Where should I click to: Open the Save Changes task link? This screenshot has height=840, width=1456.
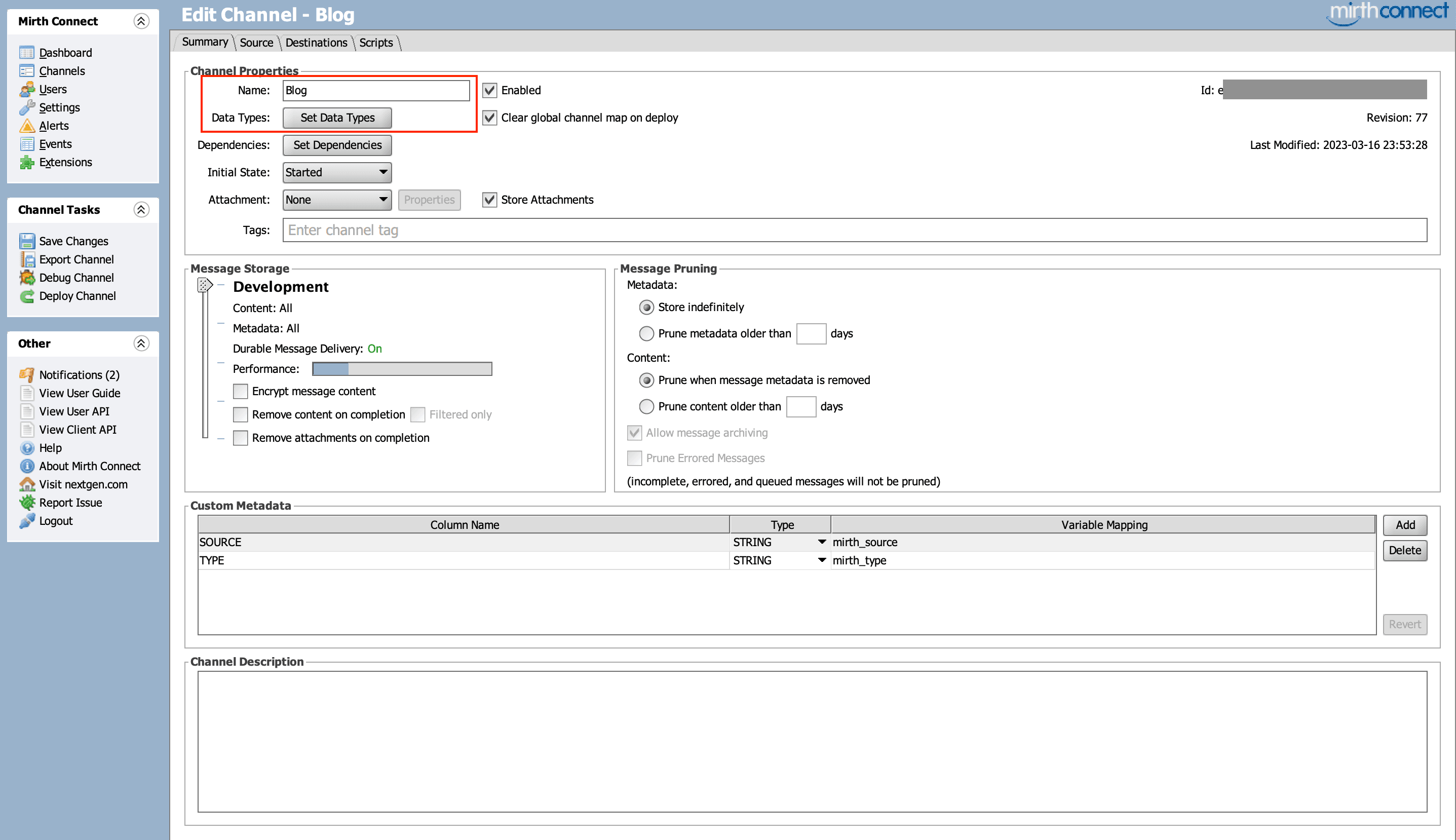(x=73, y=241)
